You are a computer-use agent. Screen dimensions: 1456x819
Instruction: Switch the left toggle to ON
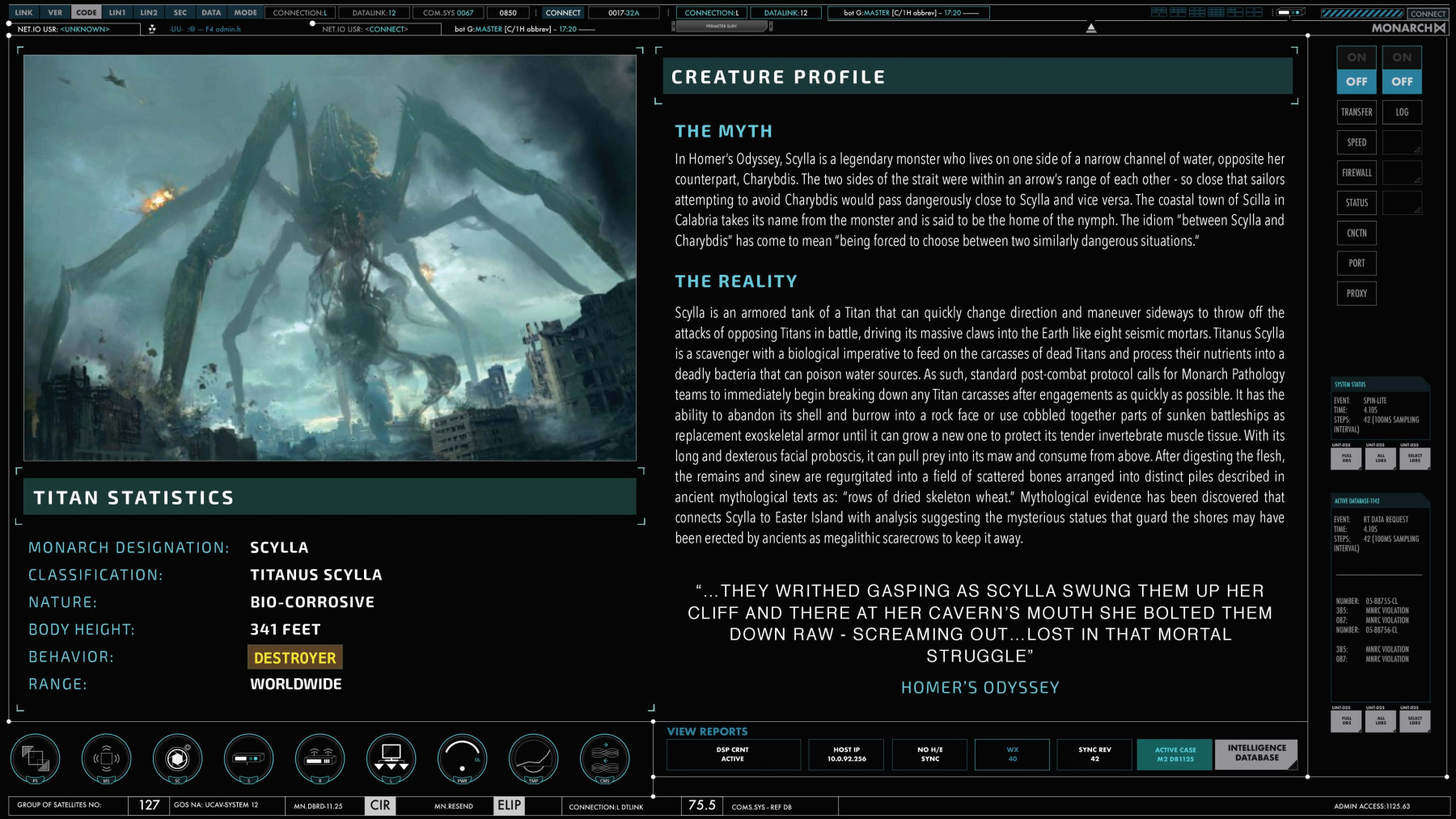[1357, 57]
